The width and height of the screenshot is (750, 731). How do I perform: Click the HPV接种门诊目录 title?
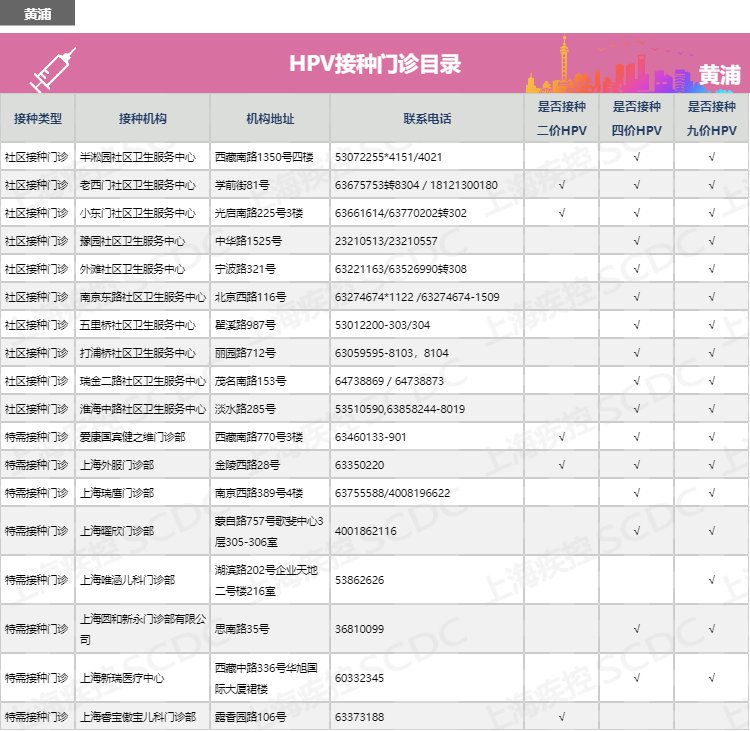pyautogui.click(x=375, y=65)
